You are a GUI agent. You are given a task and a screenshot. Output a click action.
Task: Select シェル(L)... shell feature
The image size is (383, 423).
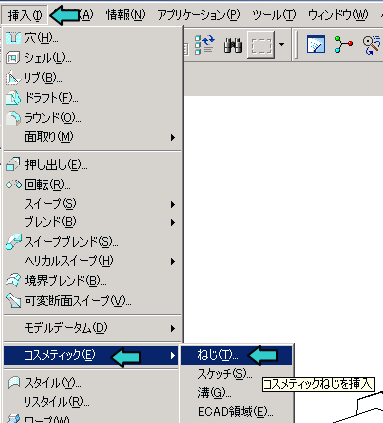[93, 58]
